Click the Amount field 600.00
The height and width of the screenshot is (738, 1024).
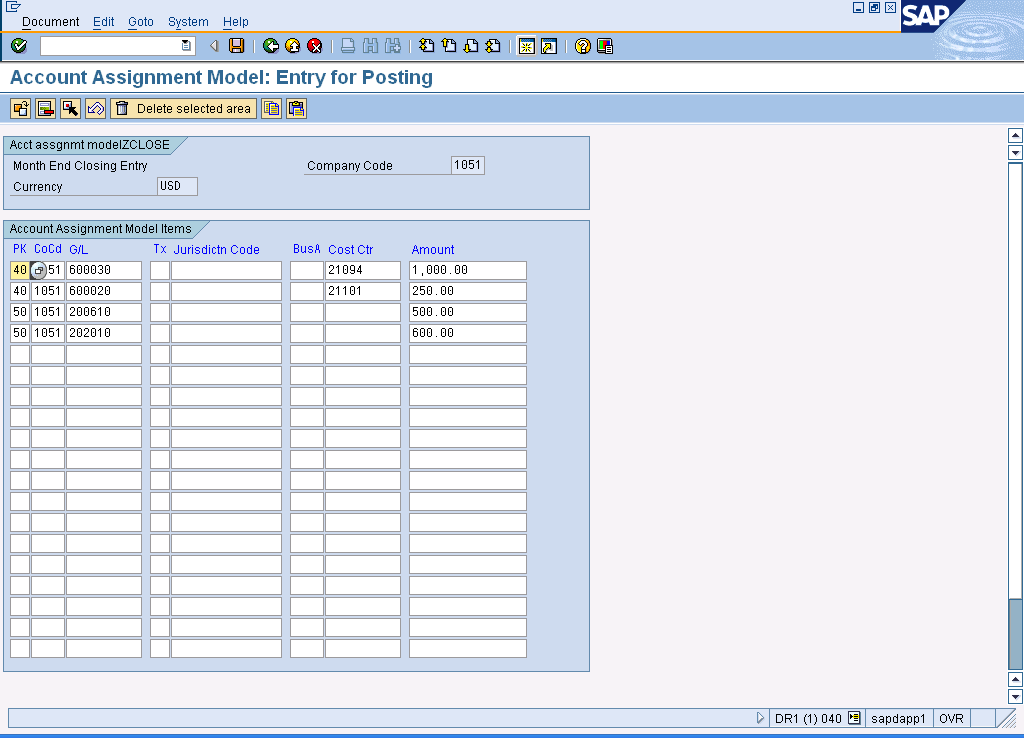click(468, 333)
